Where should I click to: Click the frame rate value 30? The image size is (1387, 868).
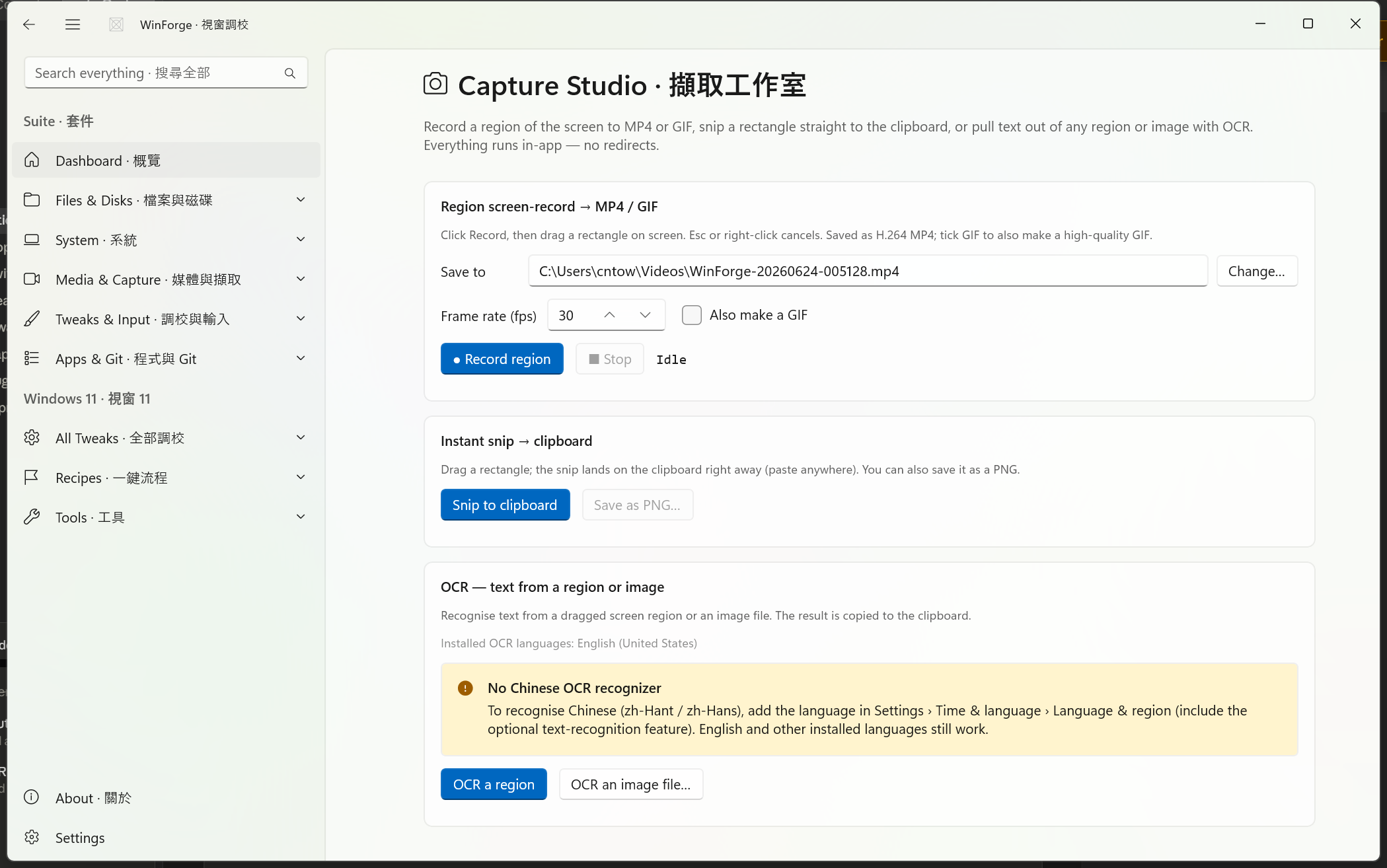[566, 315]
